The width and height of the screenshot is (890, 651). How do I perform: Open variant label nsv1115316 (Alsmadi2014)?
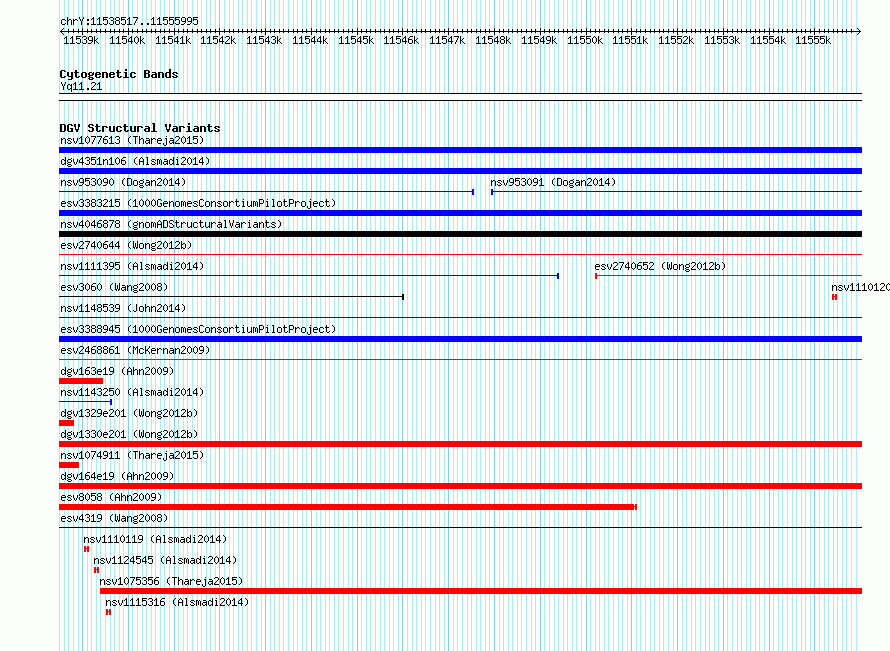(x=177, y=602)
